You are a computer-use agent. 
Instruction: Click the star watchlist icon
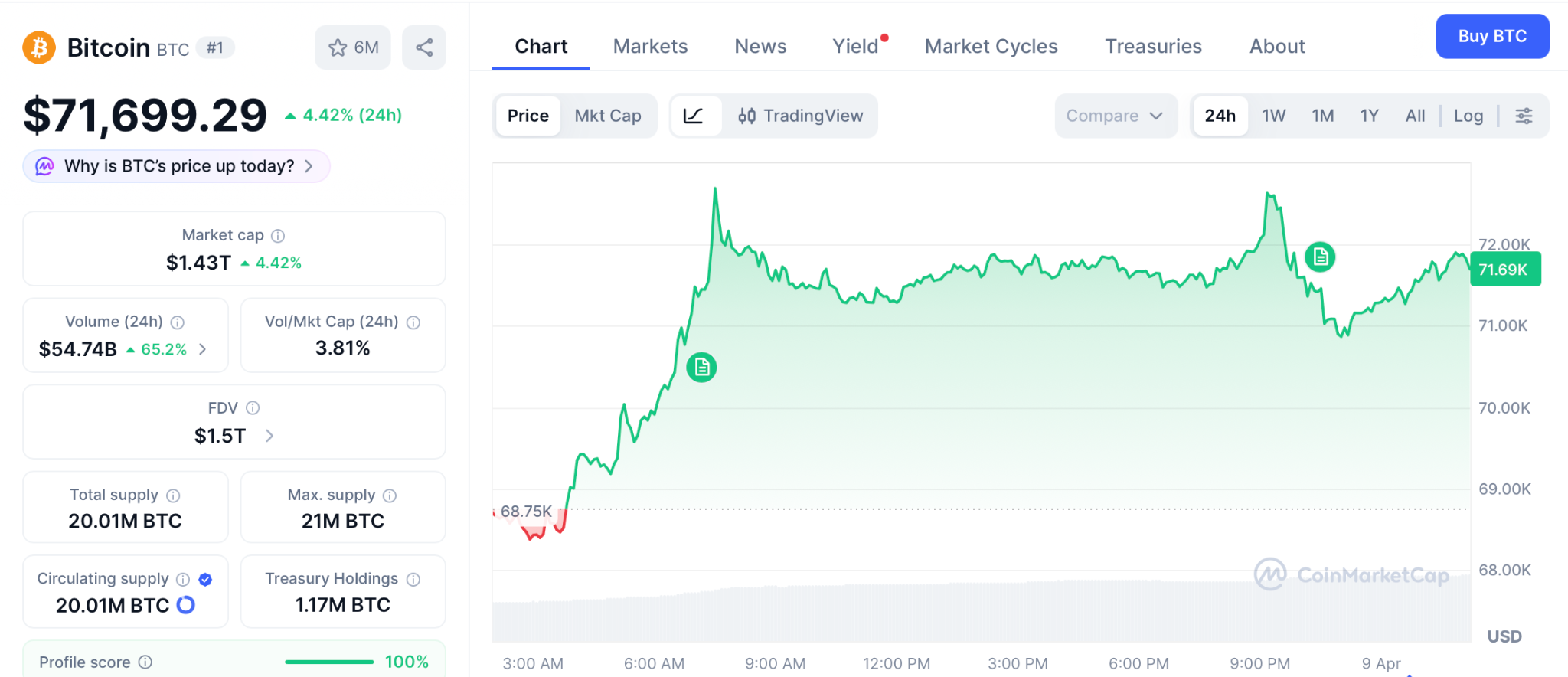[x=338, y=48]
